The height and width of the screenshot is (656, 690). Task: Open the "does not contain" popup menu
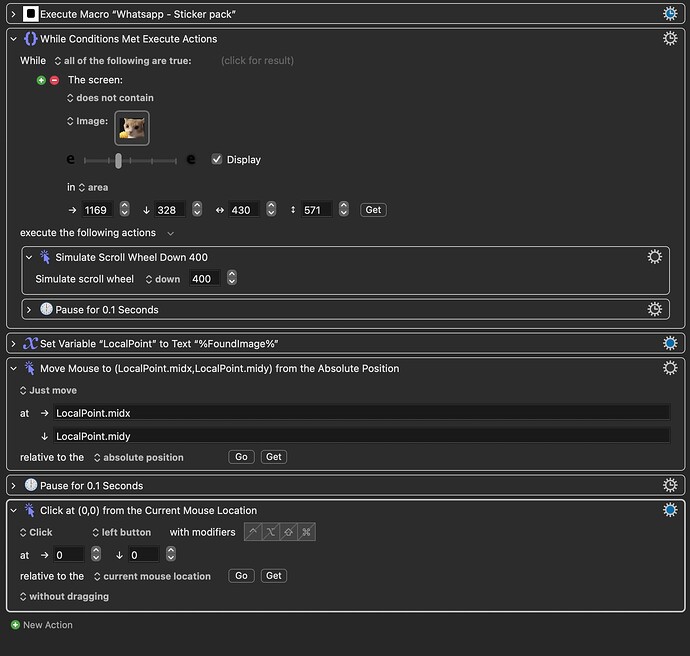click(x=110, y=98)
